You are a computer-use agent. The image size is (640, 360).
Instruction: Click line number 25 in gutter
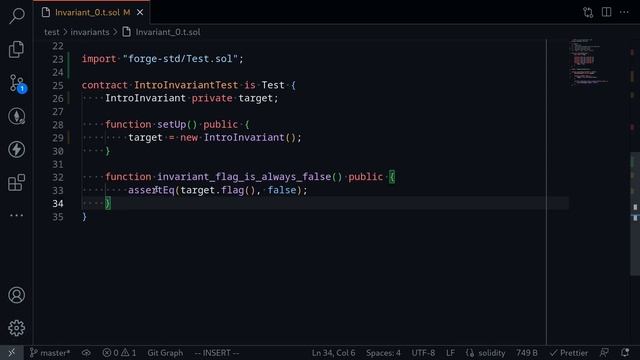58,85
